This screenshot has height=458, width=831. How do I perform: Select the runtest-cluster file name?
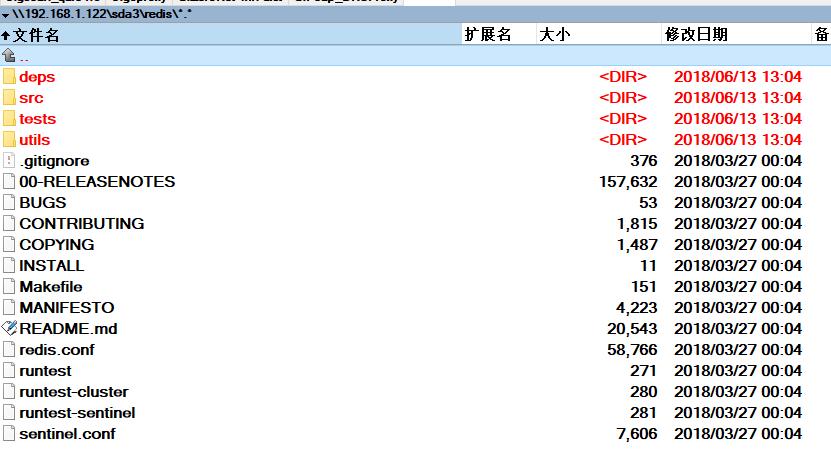click(74, 392)
